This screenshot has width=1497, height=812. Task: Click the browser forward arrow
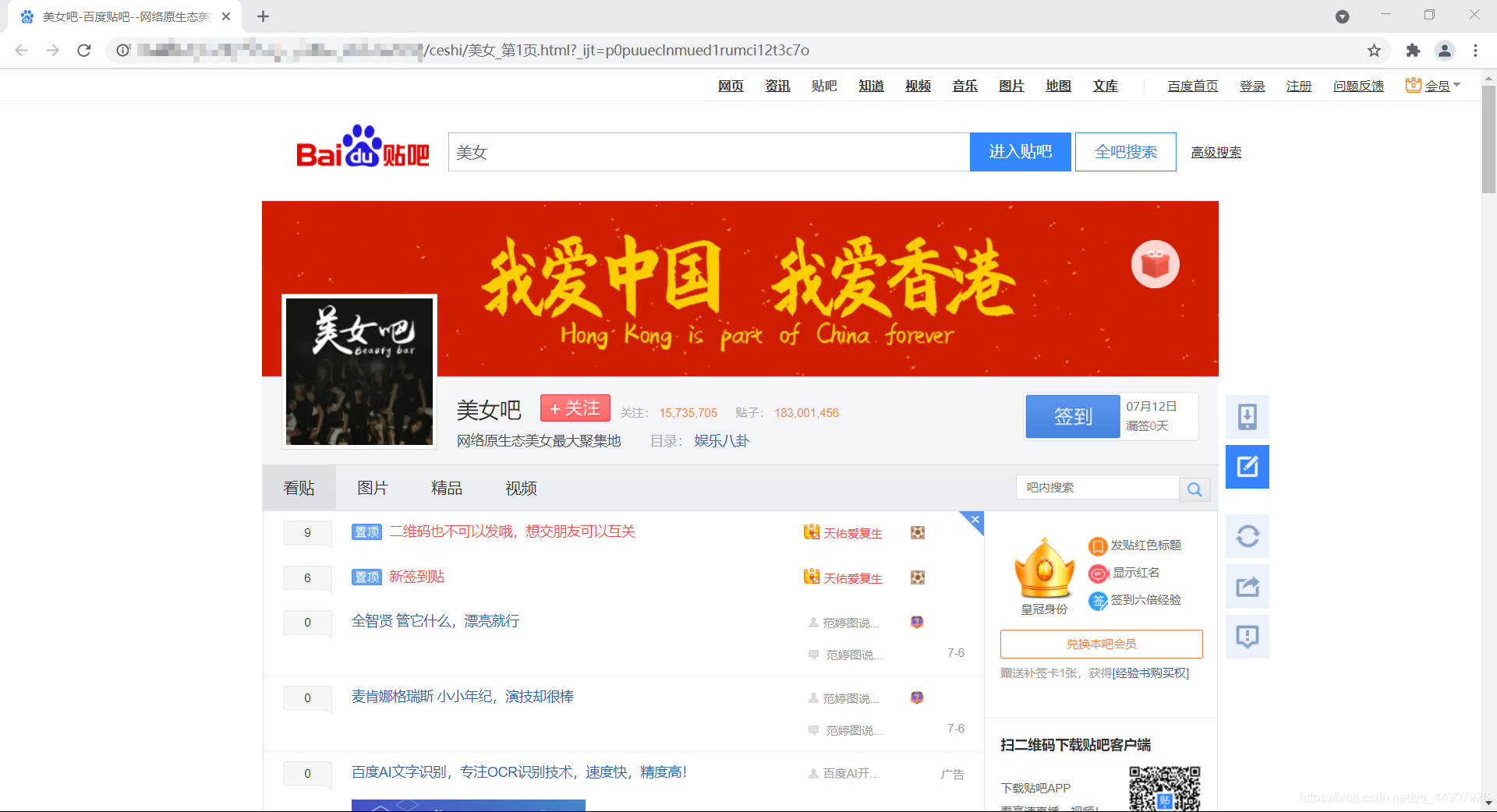[x=52, y=51]
